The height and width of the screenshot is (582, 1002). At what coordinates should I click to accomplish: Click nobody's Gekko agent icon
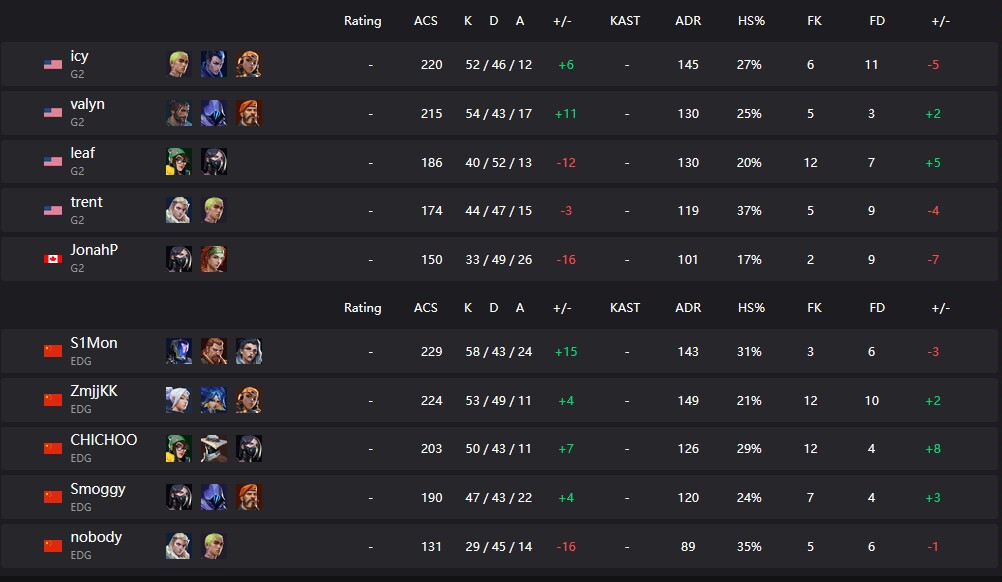click(213, 546)
